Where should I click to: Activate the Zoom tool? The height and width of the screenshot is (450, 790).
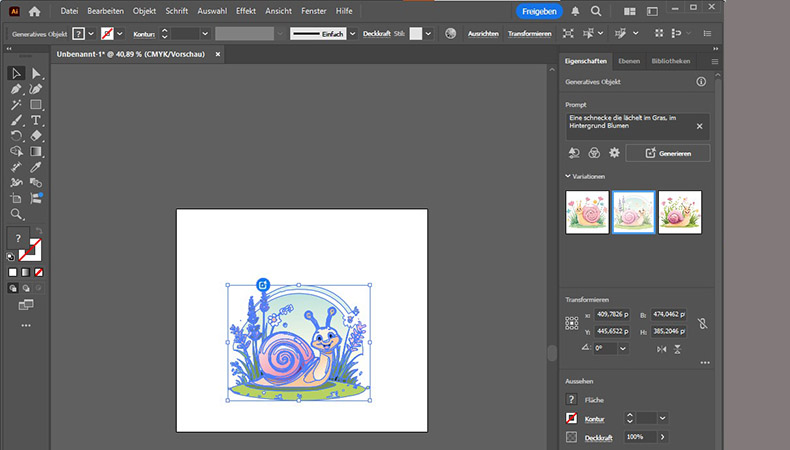pos(16,214)
